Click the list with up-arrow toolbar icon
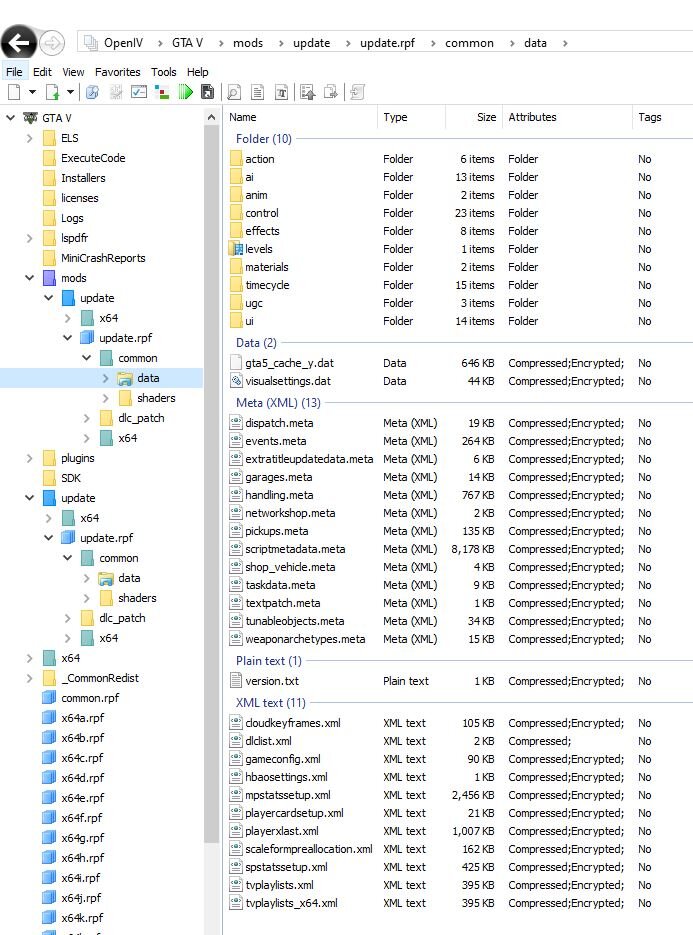The height and width of the screenshot is (935, 693). (x=307, y=92)
